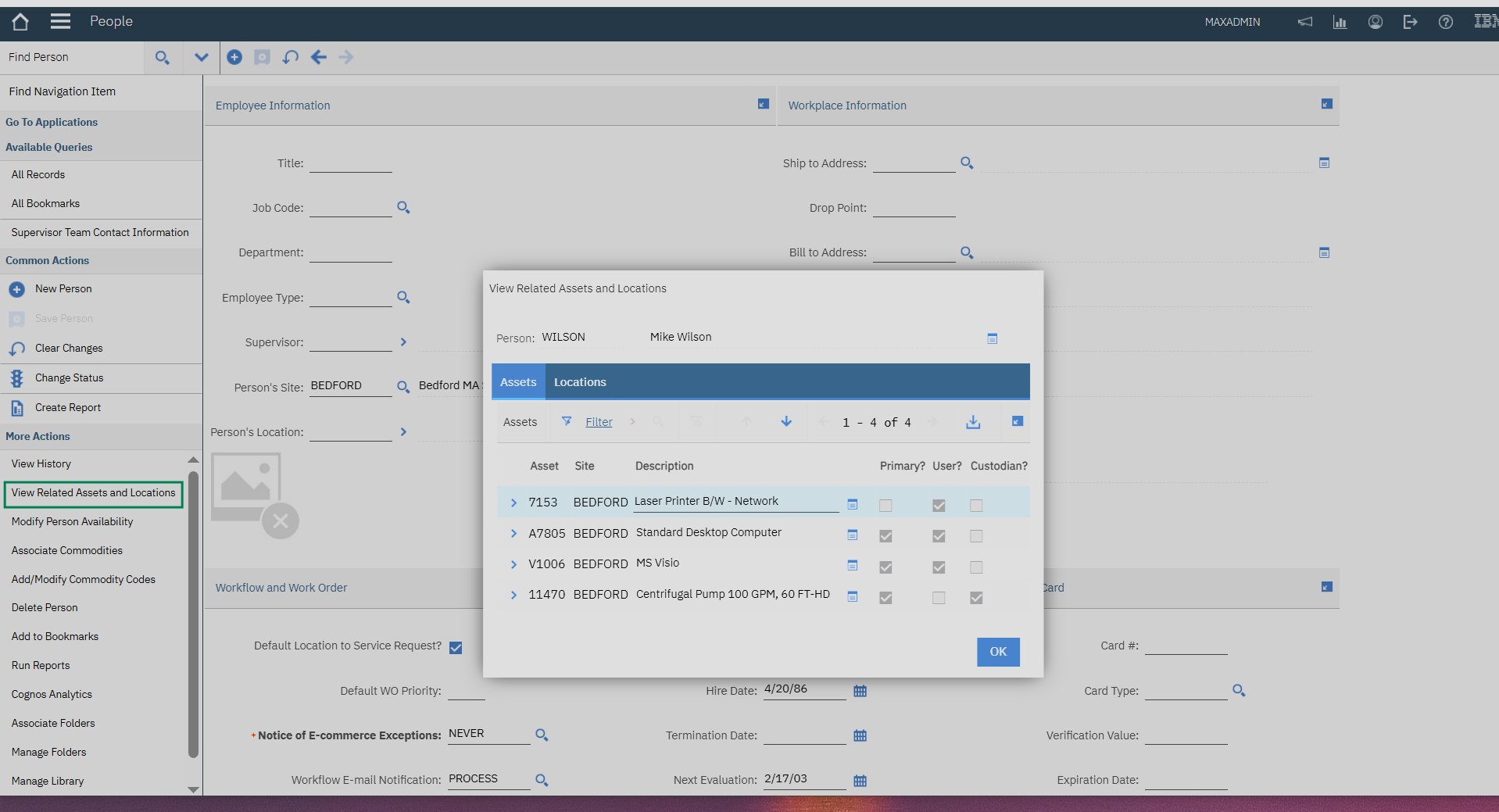1499x812 pixels.
Task: Download the Assets table data
Action: (973, 422)
